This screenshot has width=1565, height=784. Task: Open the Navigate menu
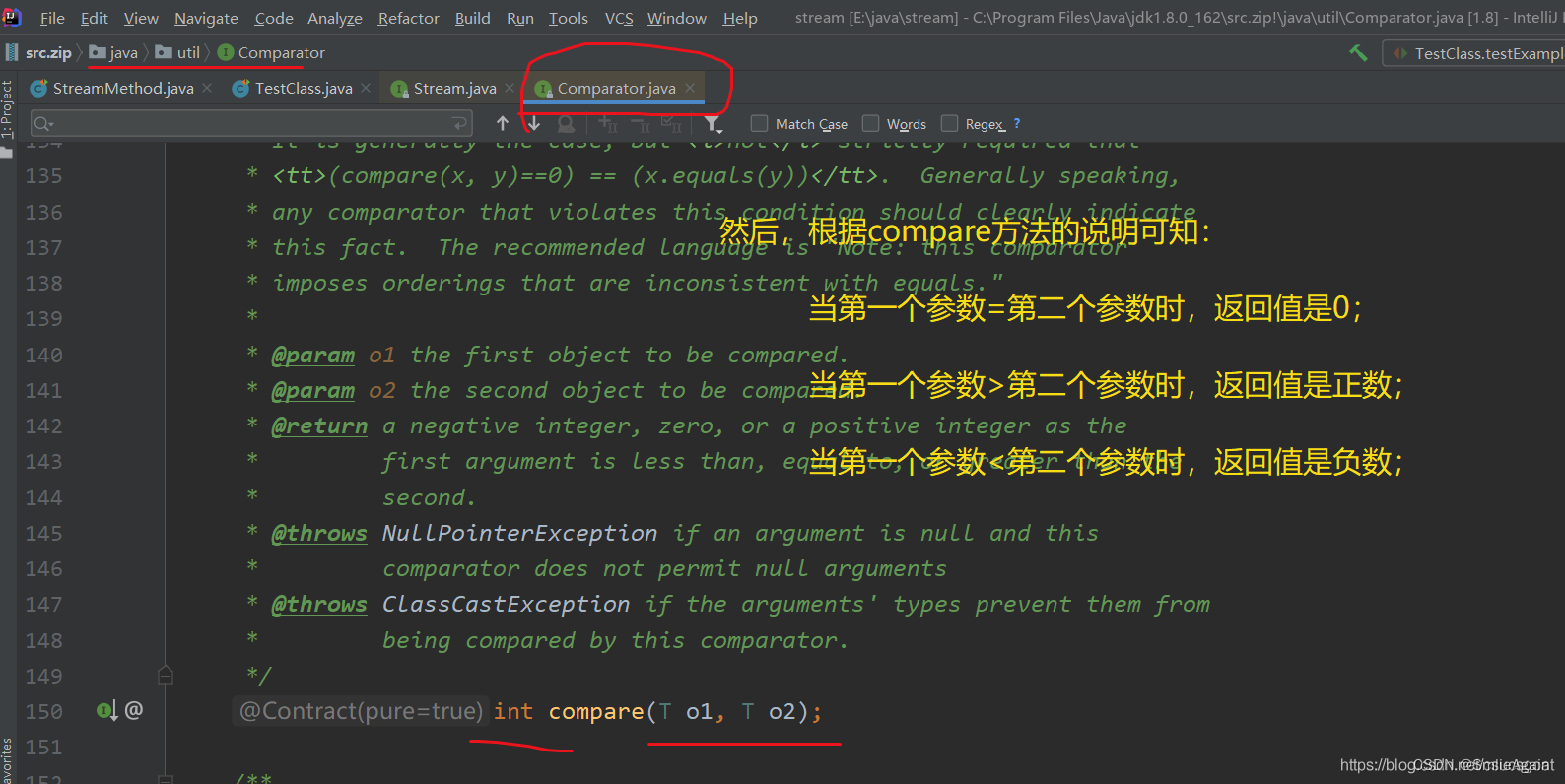click(x=206, y=18)
